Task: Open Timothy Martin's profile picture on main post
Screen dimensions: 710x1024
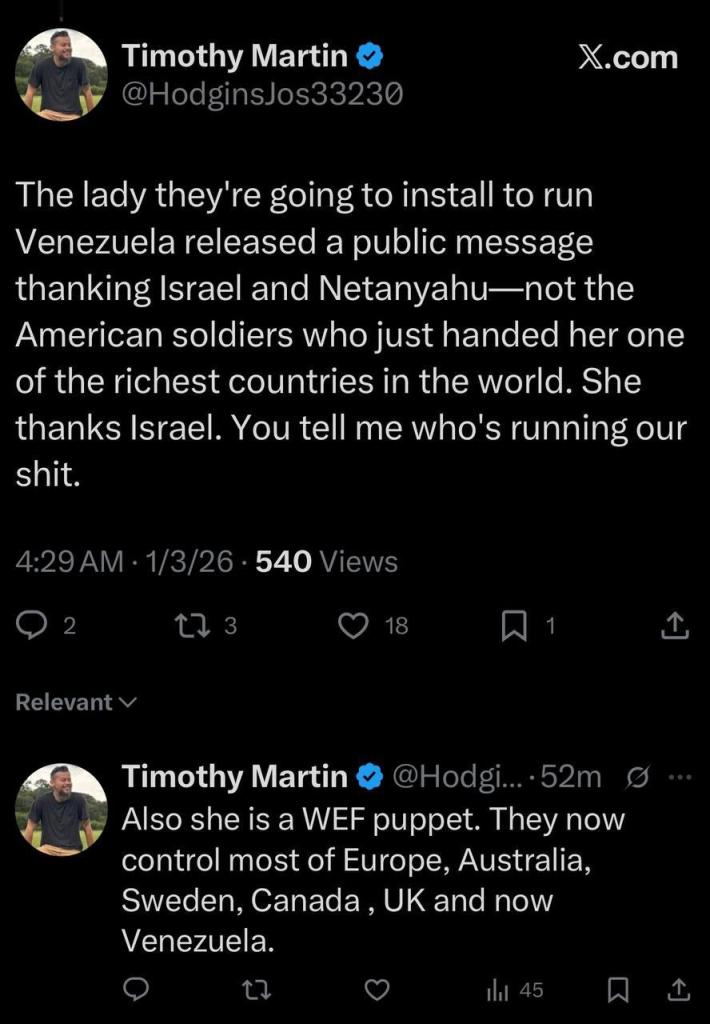Action: pos(61,73)
